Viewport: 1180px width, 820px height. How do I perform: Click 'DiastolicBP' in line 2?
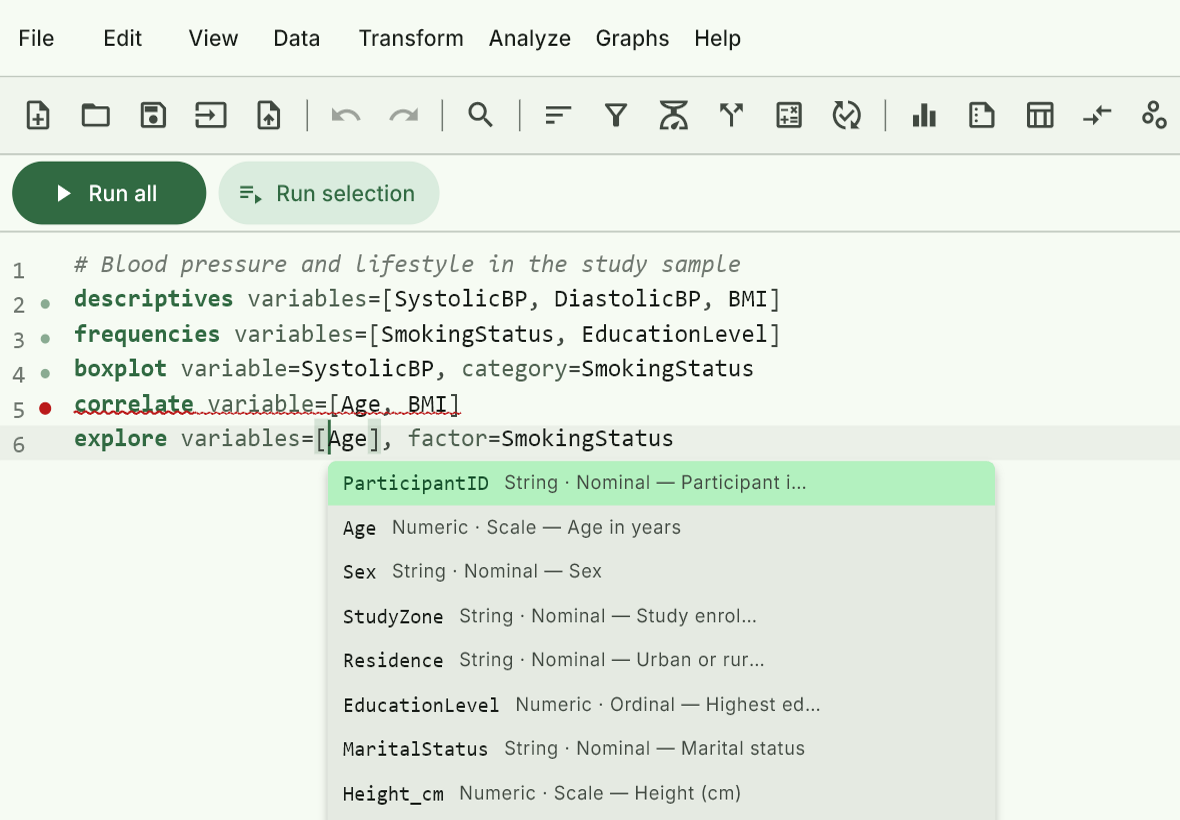[x=628, y=299]
